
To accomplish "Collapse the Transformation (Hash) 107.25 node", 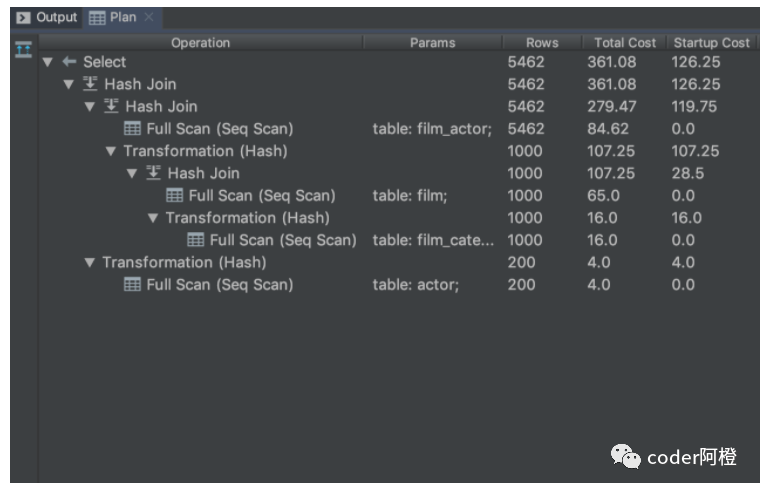I will 111,151.
